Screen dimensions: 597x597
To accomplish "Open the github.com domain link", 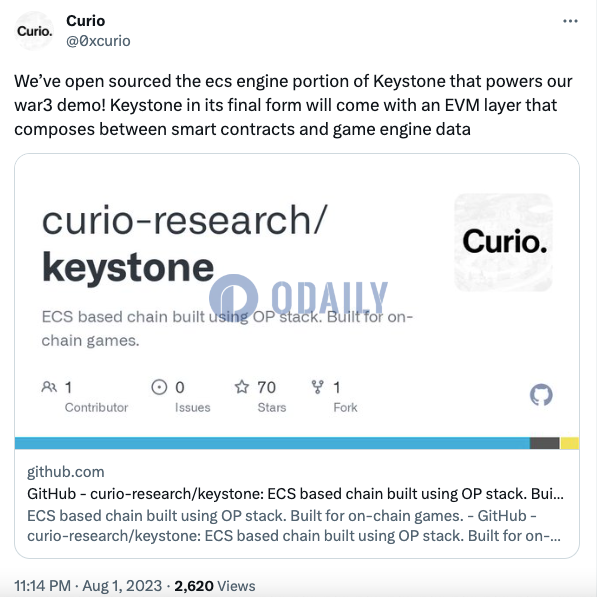I will (x=65, y=472).
